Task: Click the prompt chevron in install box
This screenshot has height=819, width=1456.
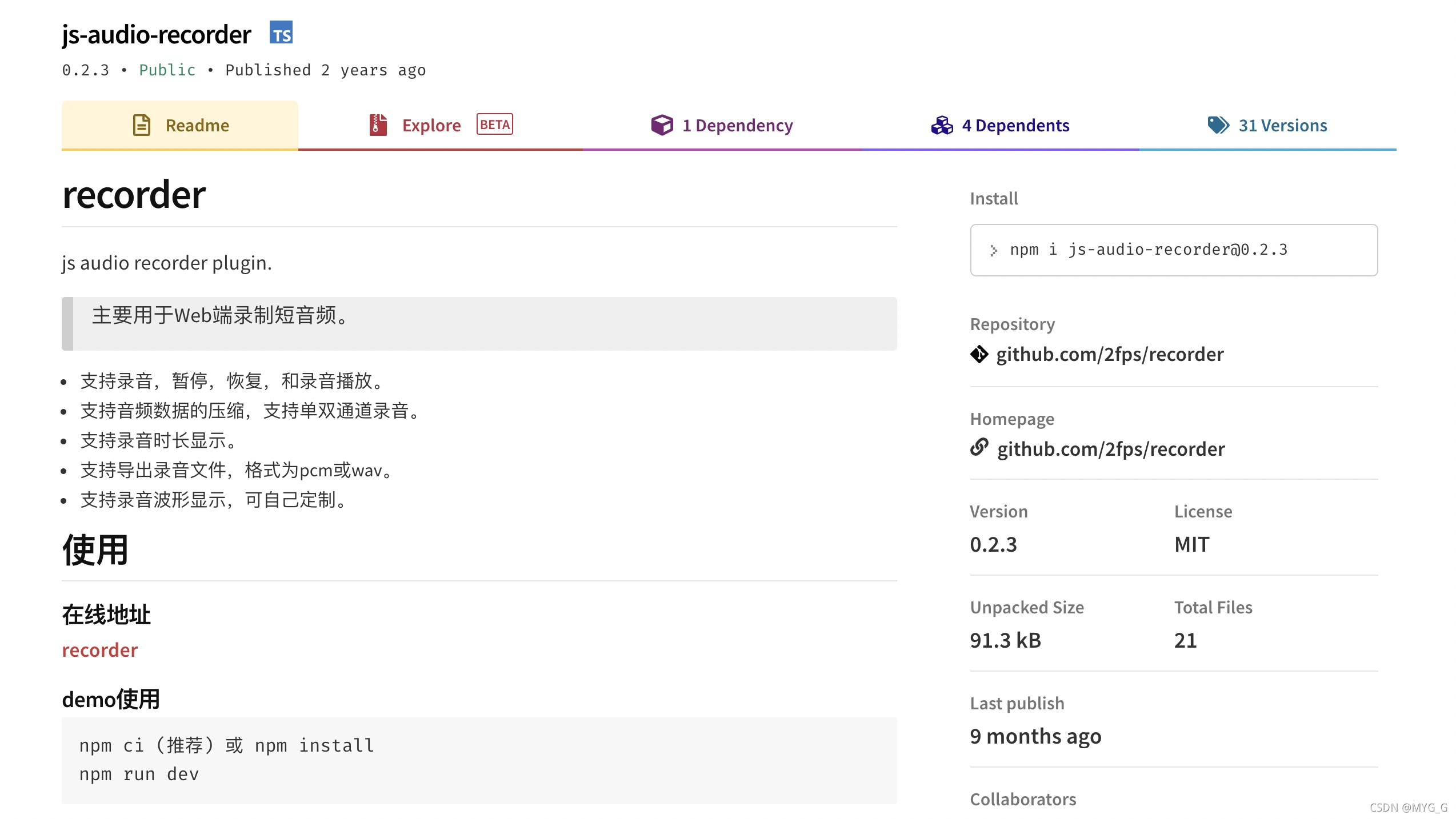Action: [994, 250]
